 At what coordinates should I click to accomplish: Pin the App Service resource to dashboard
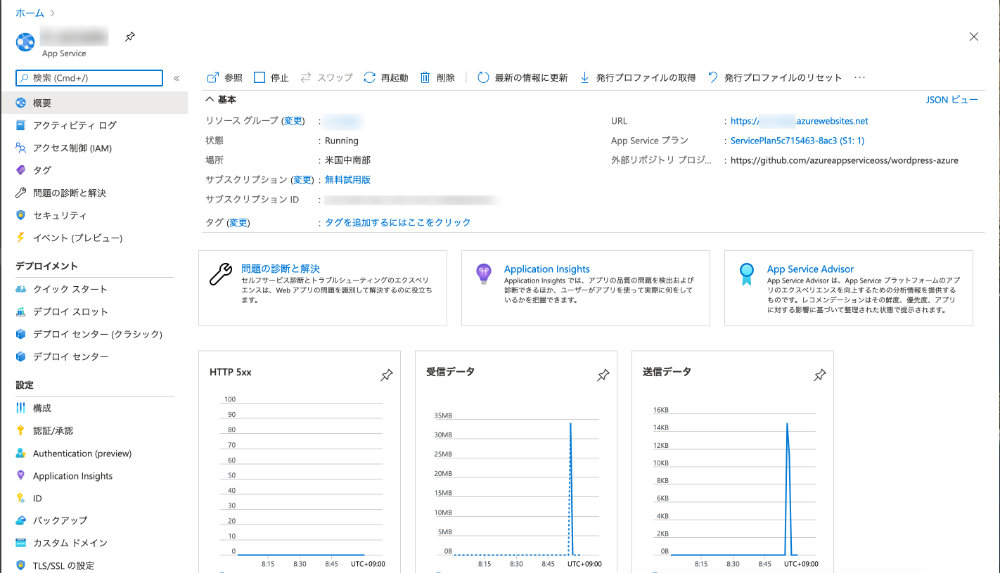coord(130,37)
